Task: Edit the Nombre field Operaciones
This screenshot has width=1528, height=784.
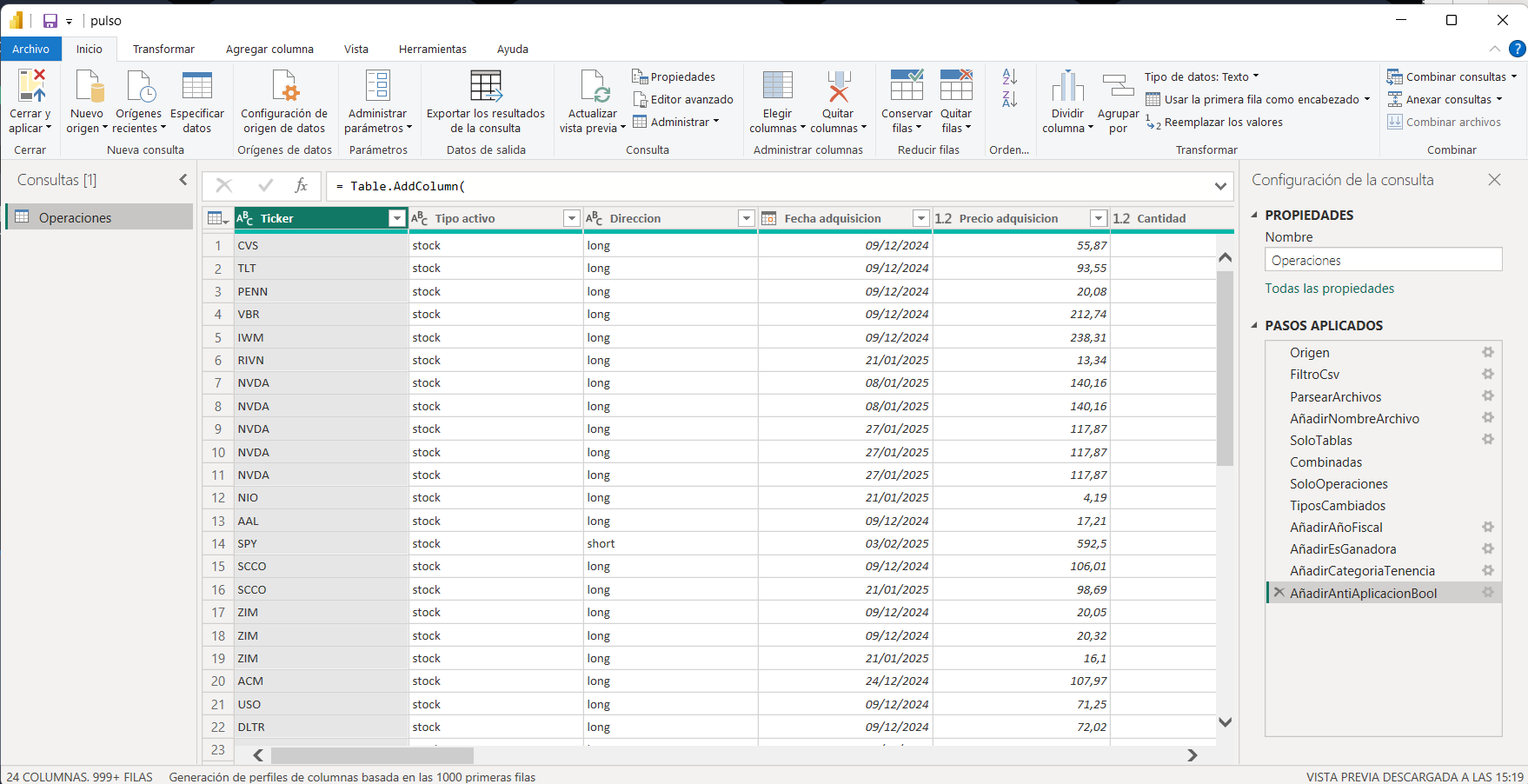Action: click(1383, 260)
